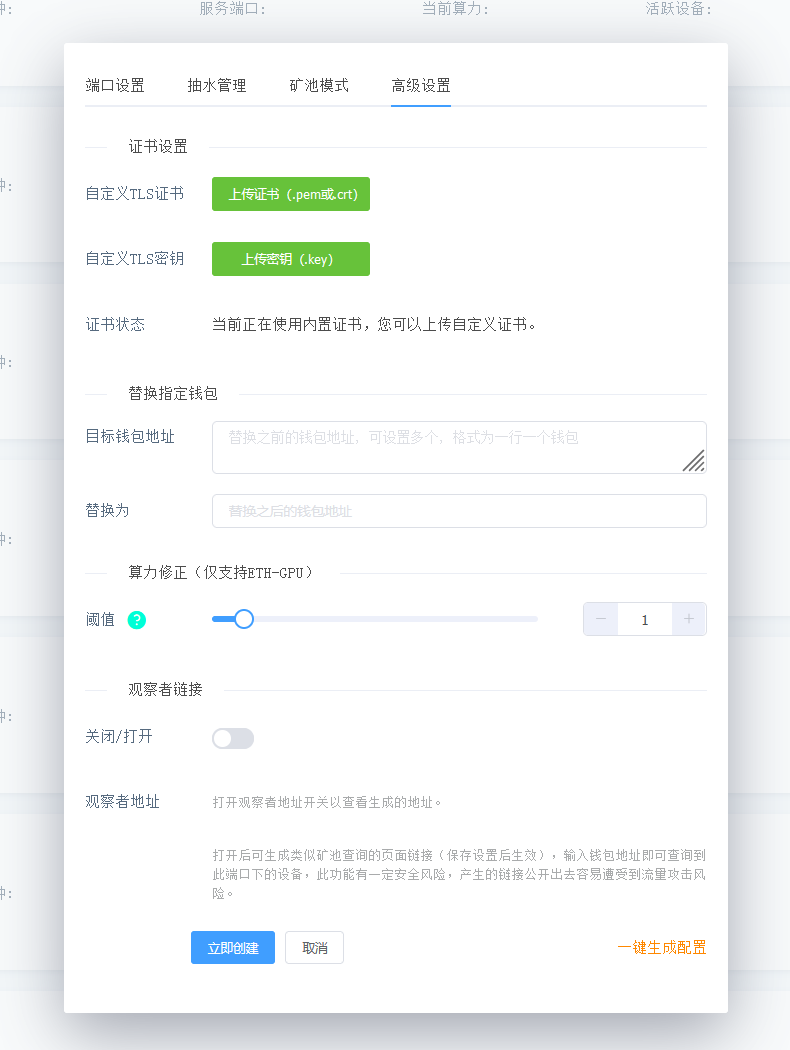Focus the 目标钱包地址 textarea

(x=459, y=447)
